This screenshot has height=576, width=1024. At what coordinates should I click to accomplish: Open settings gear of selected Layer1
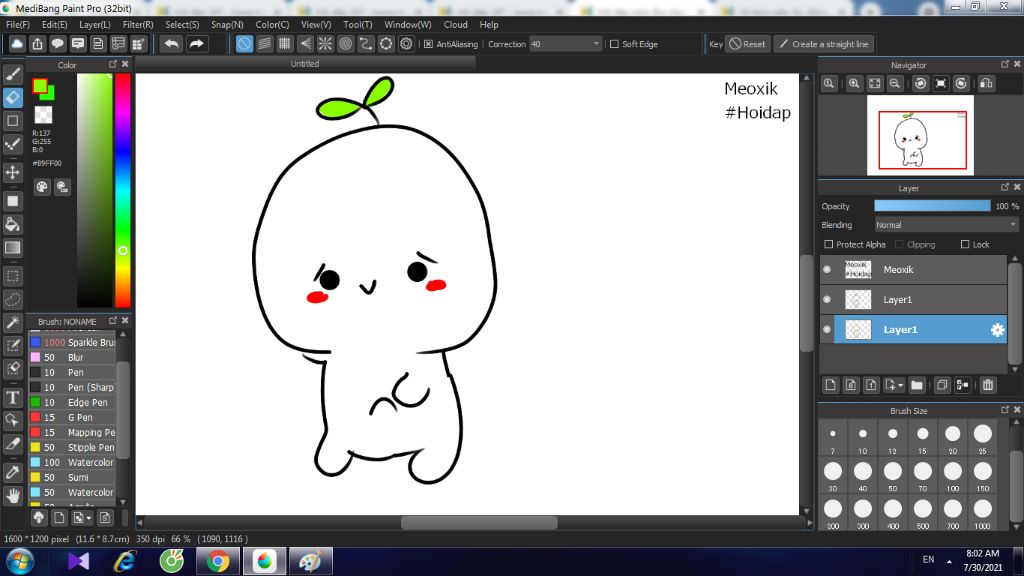pyautogui.click(x=997, y=330)
